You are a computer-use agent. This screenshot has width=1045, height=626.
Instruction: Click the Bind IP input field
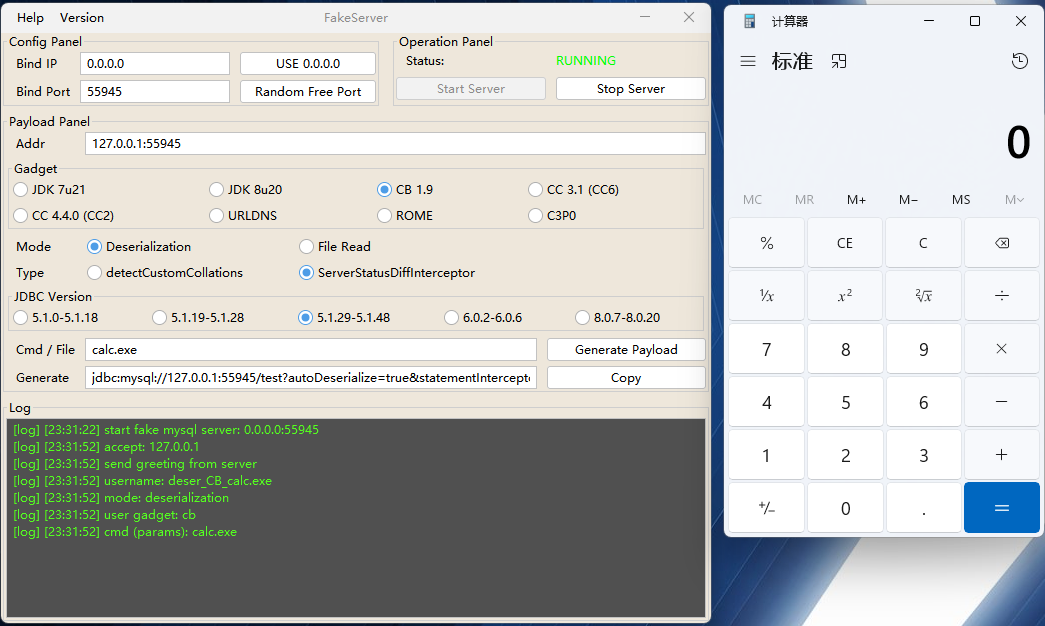point(155,63)
